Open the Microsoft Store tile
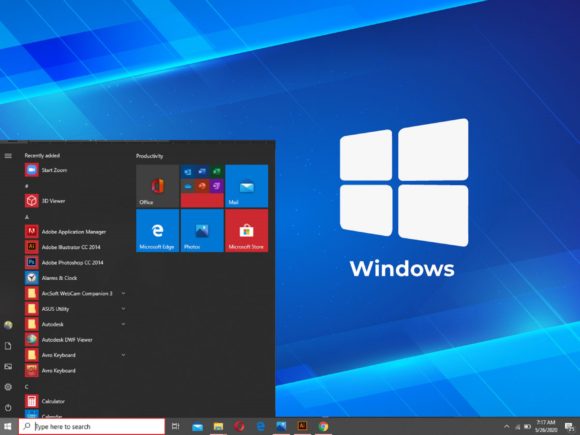The height and width of the screenshot is (435, 580). point(247,230)
